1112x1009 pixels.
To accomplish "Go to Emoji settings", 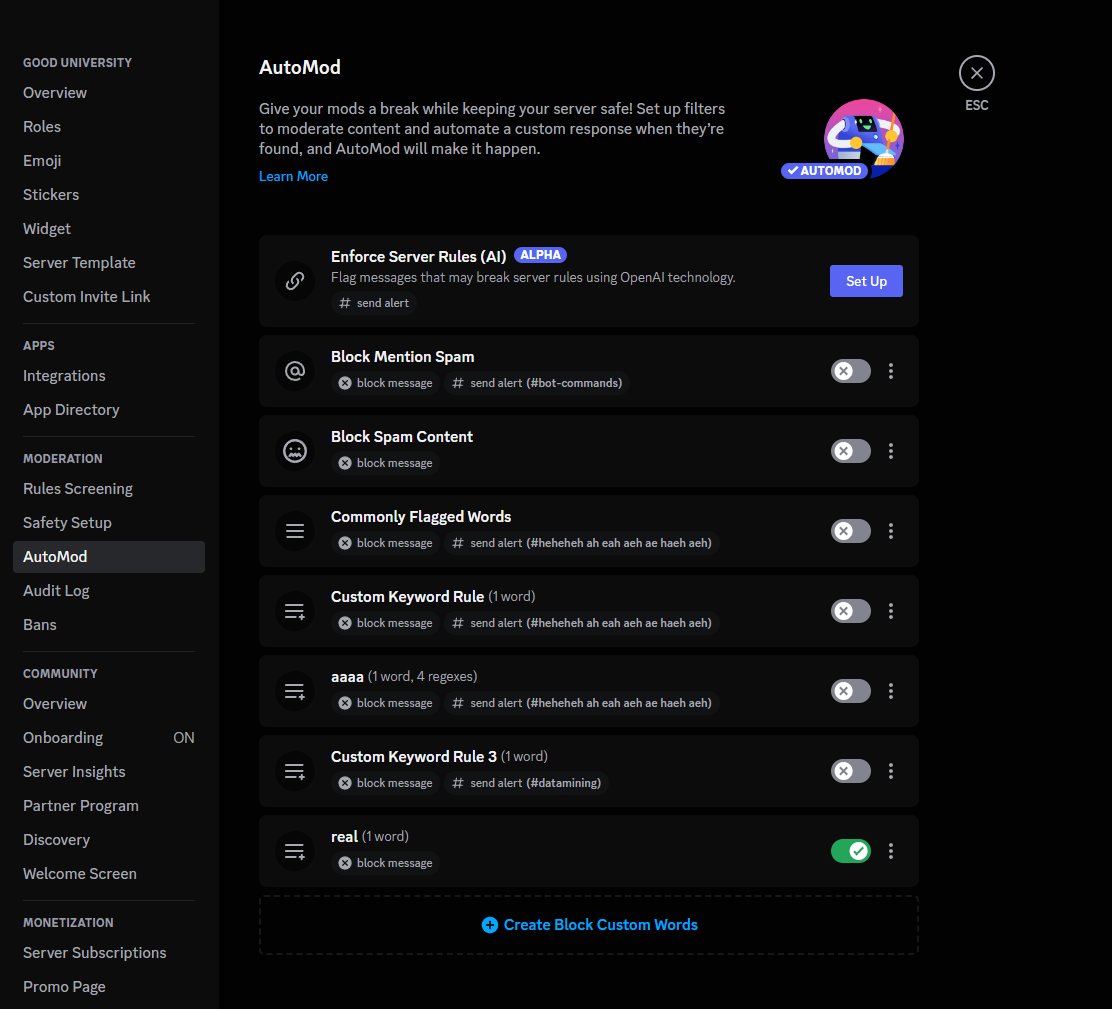I will [x=109, y=161].
